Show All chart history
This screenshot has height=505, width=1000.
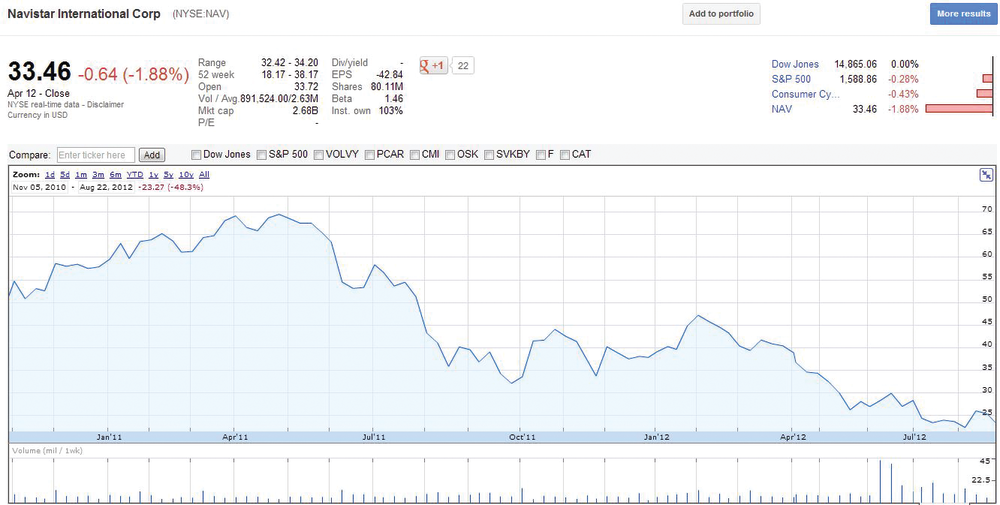coord(204,175)
